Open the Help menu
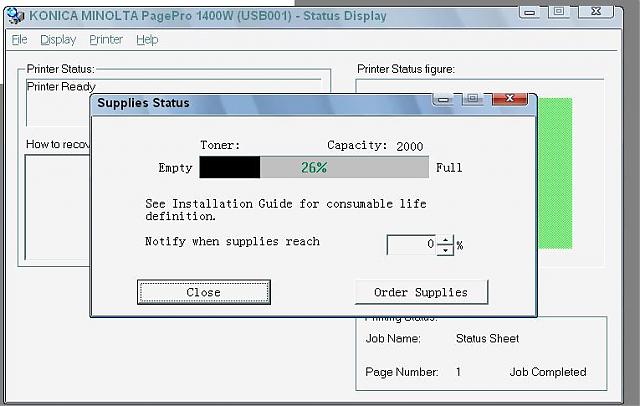640x406 pixels. pyautogui.click(x=147, y=39)
